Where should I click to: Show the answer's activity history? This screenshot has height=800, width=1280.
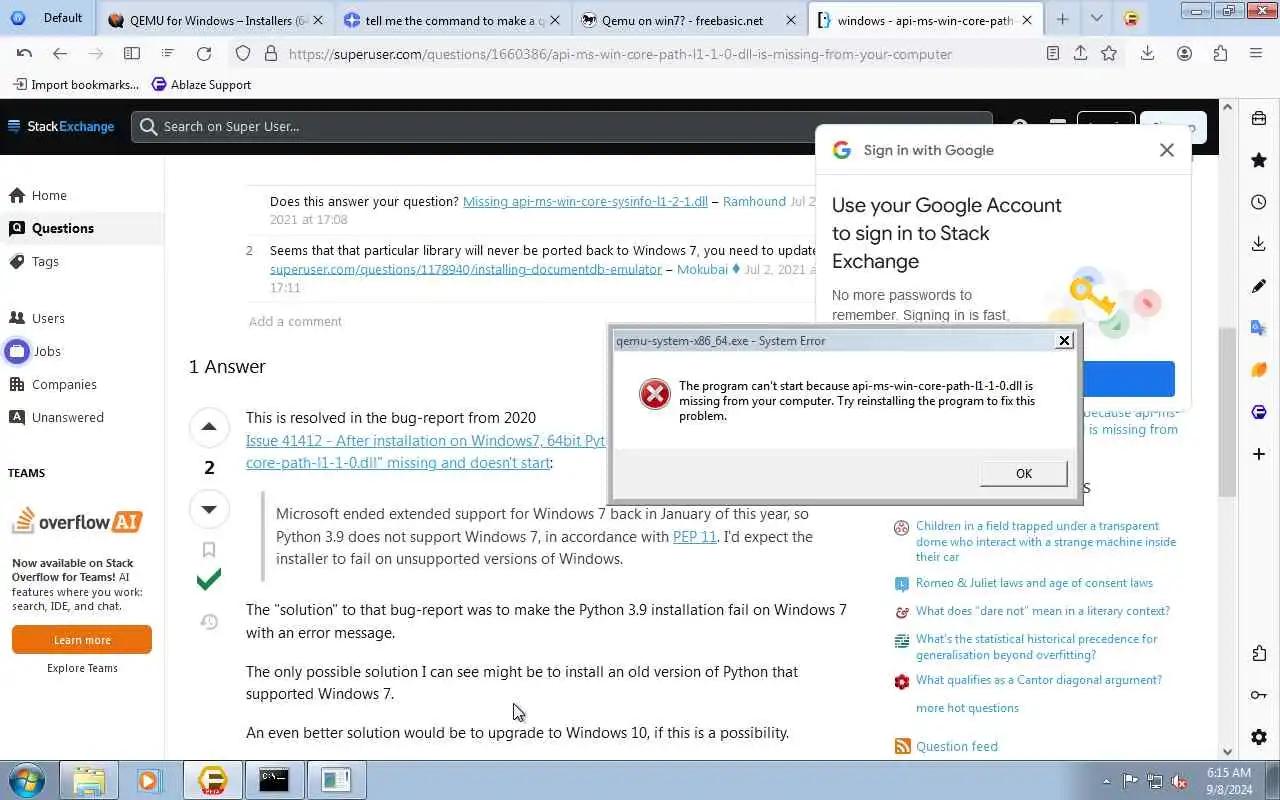208,622
